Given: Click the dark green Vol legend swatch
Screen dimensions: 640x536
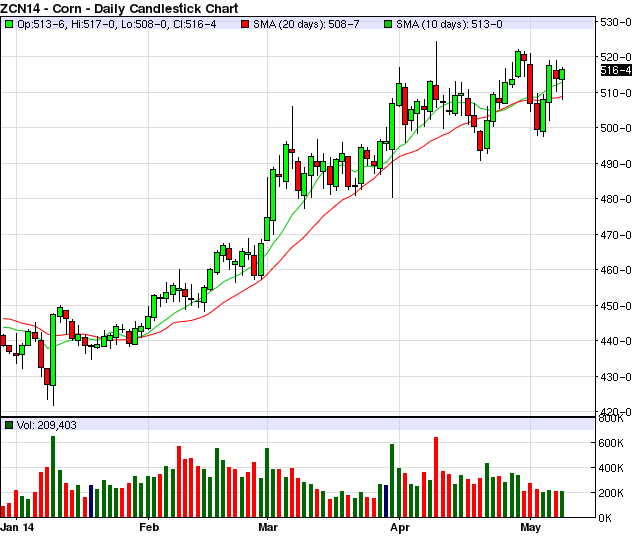Looking at the screenshot, I should pyautogui.click(x=9, y=425).
